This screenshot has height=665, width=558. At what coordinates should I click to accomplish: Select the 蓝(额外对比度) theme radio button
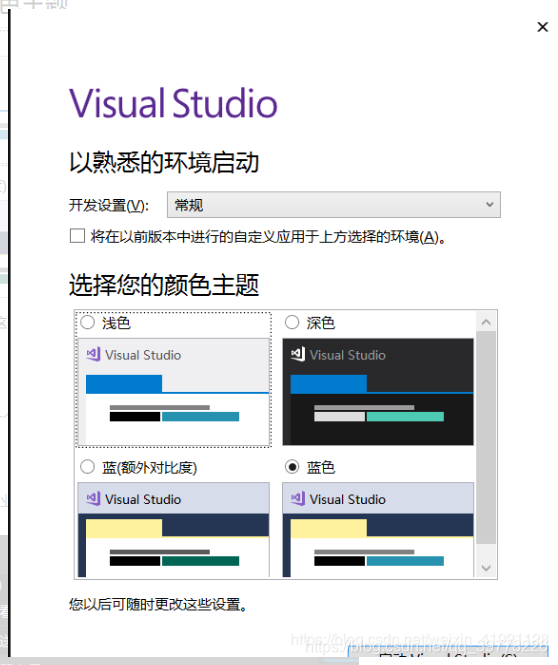pyautogui.click(x=87, y=467)
